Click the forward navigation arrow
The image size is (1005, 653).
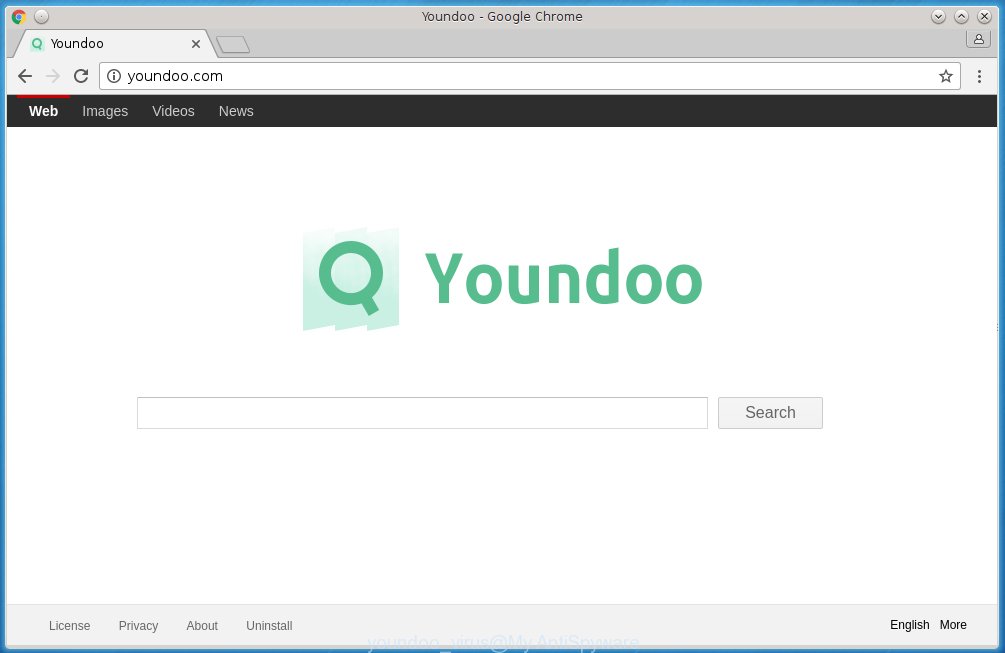53,76
